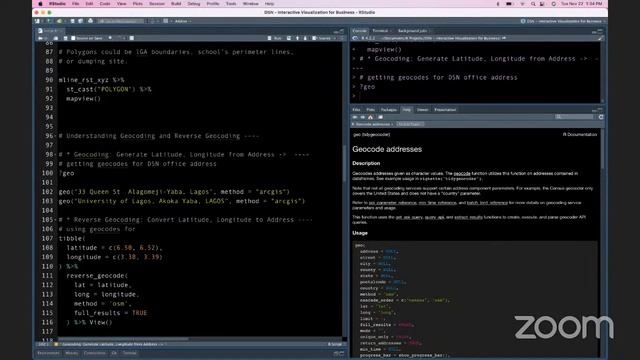The height and width of the screenshot is (360, 640).
Task: Click the Save document icon in editor toolbar
Action: (65, 38)
